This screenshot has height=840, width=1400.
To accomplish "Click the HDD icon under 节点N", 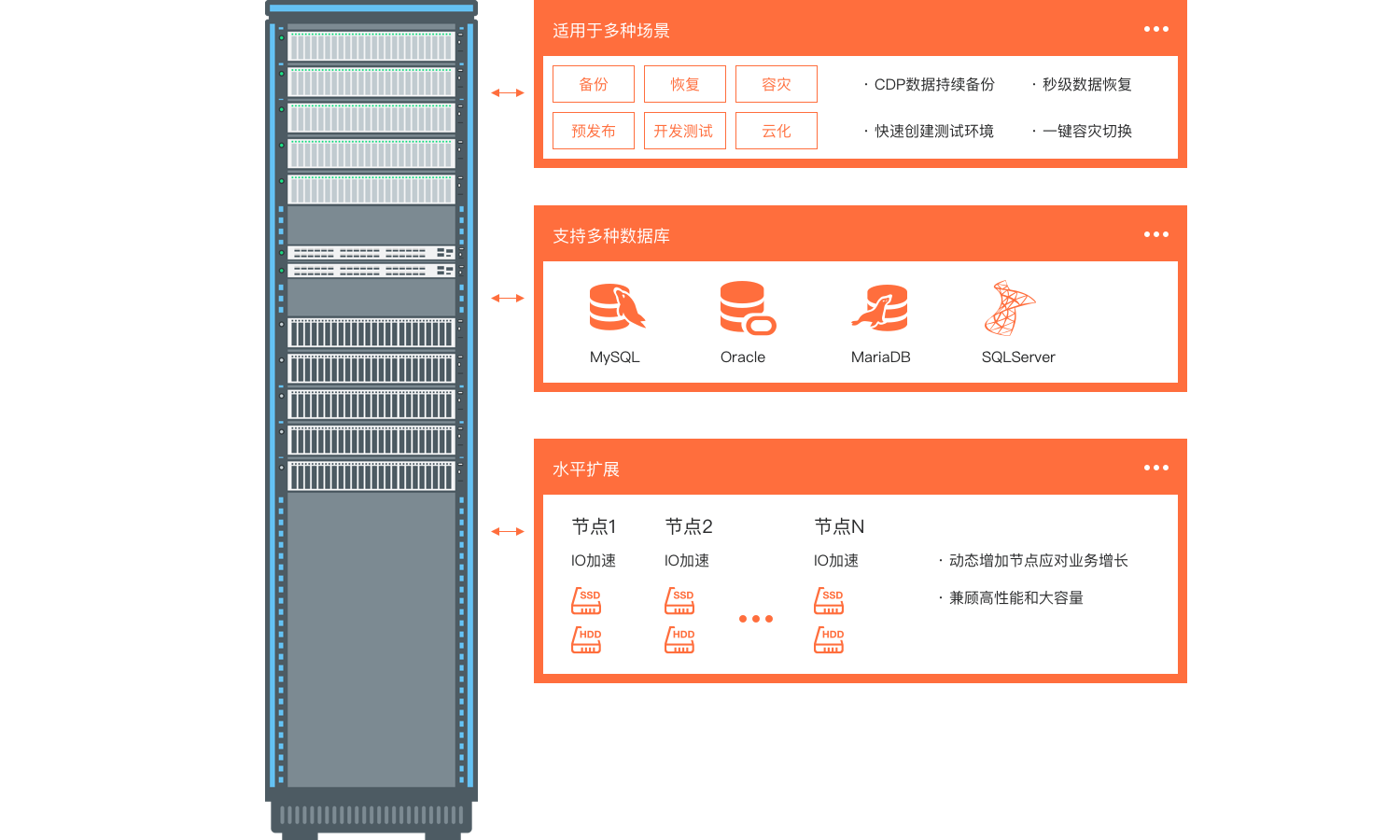I will tap(829, 639).
